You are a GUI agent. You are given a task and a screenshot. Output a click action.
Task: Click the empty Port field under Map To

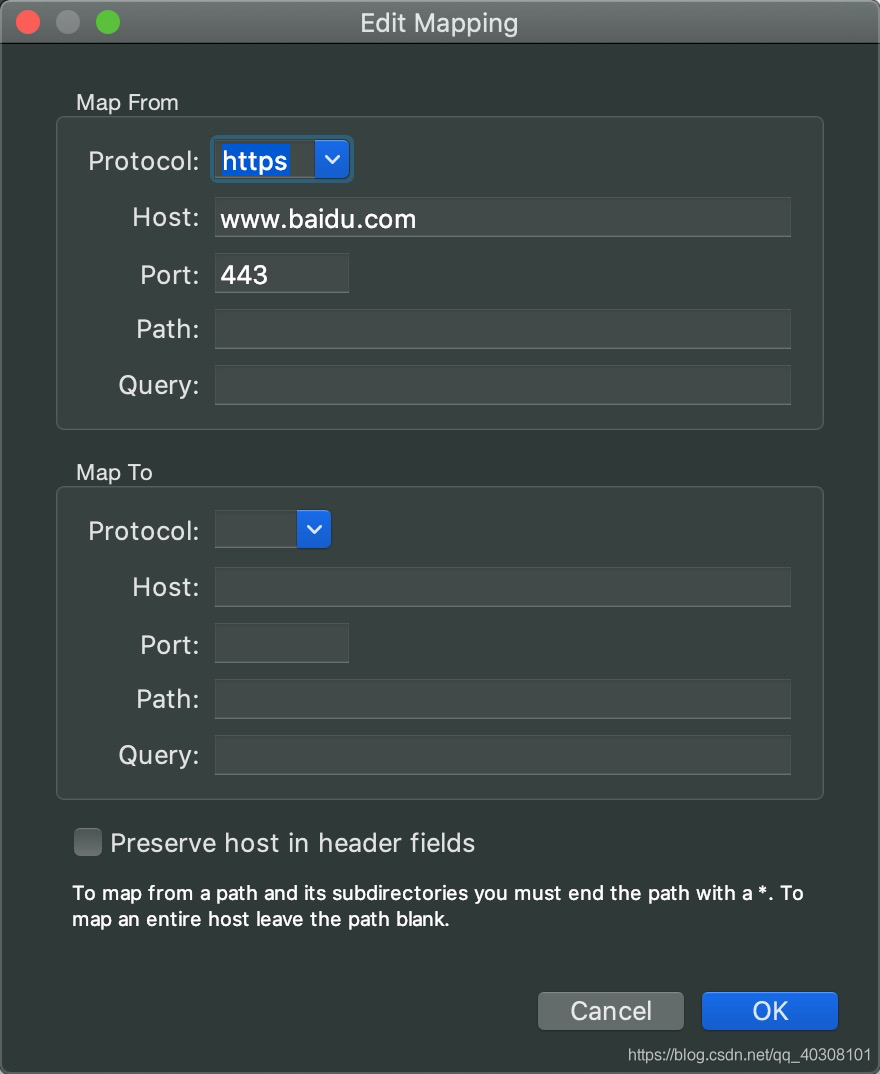click(281, 643)
